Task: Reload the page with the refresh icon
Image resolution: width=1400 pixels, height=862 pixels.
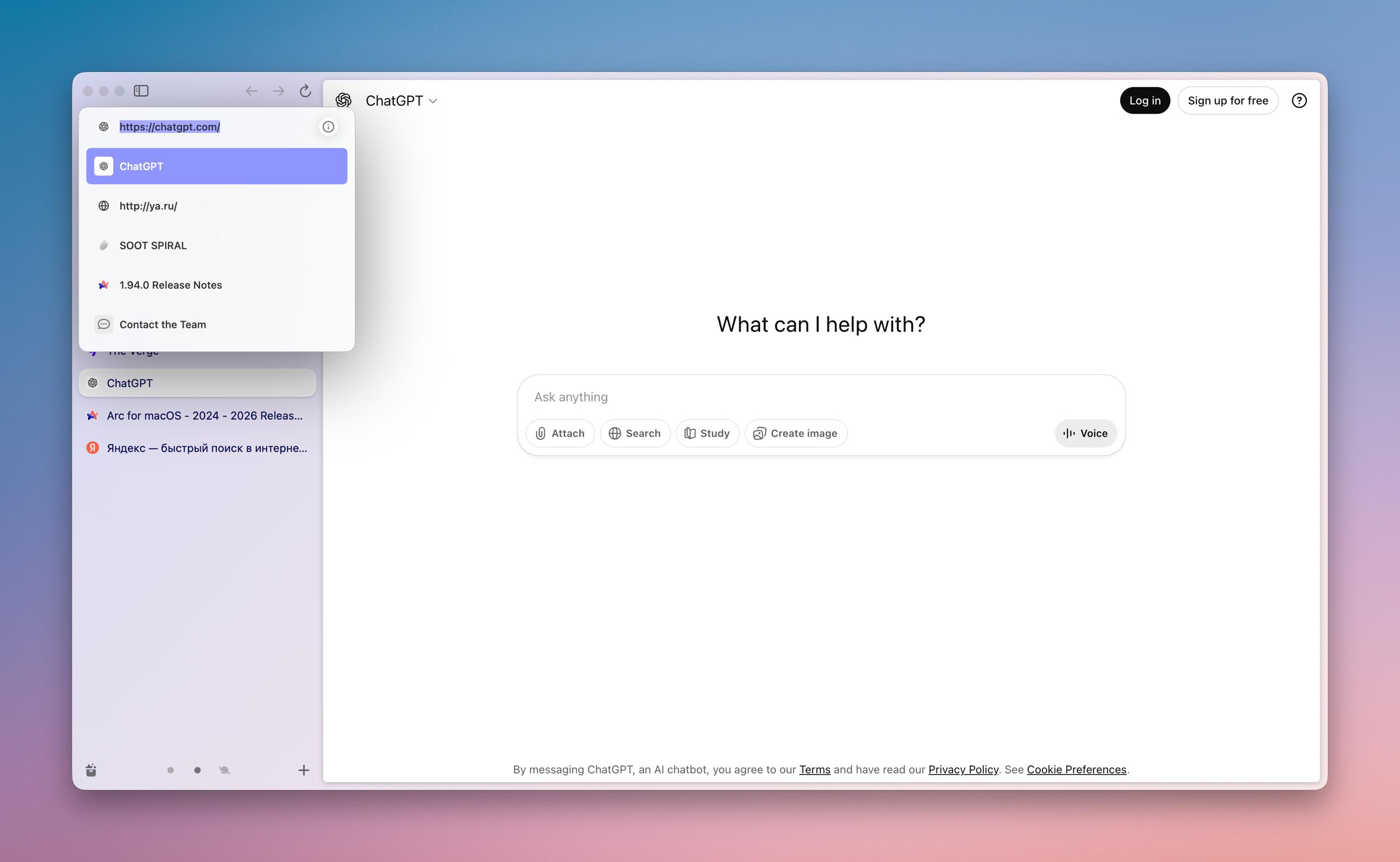Action: [x=306, y=91]
